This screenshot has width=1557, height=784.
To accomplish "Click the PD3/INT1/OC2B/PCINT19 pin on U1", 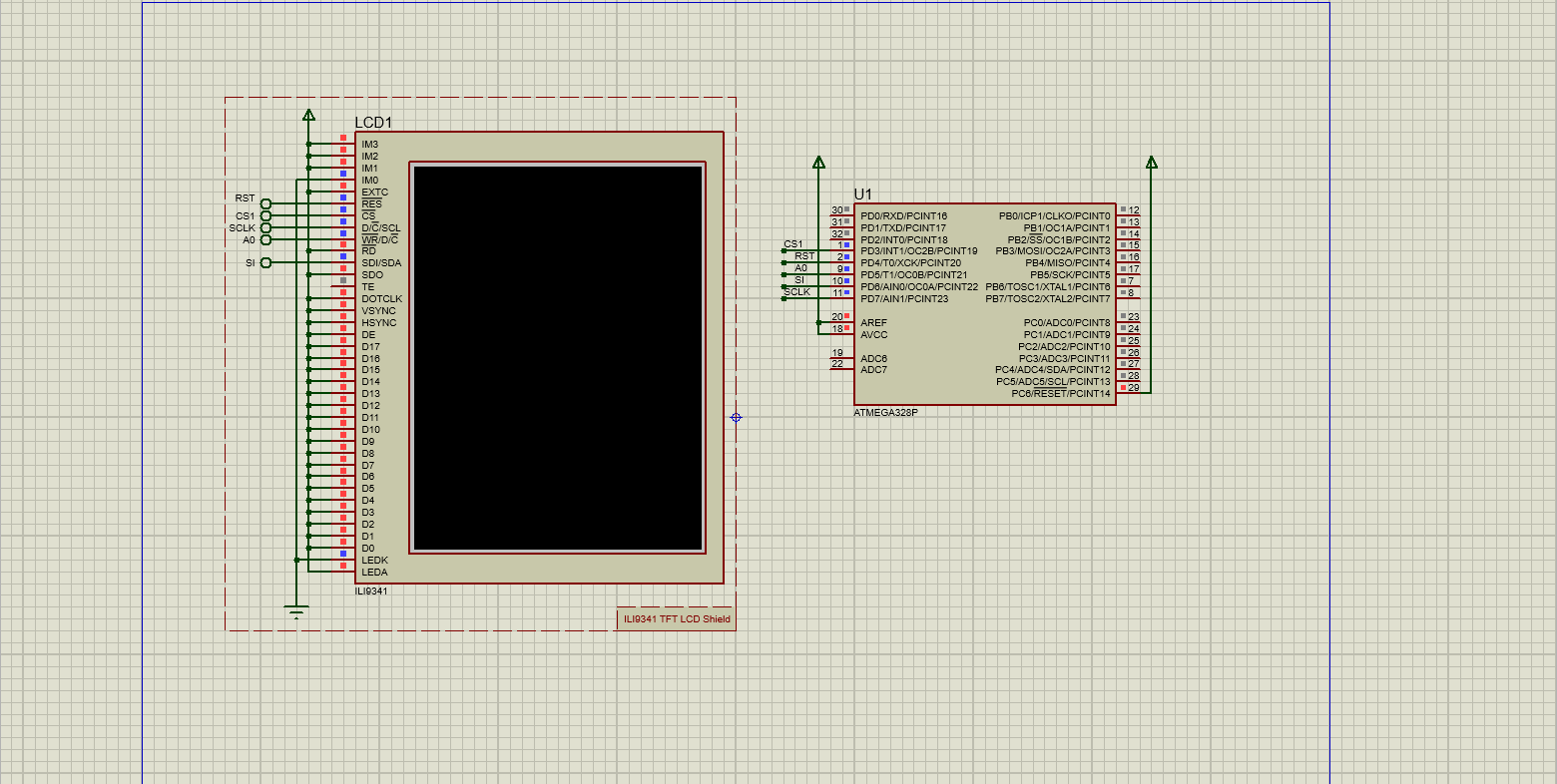I will [919, 251].
